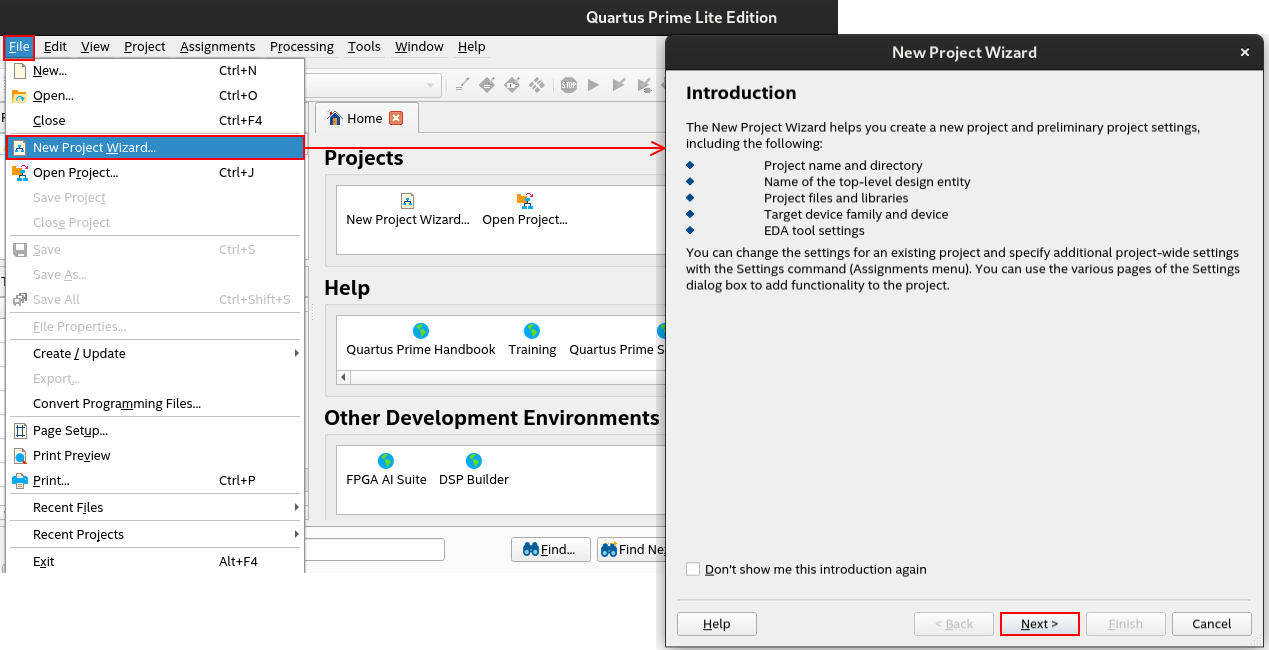Click the Stop compilation toolbar icon
Viewport: 1269px width, 650px height.
(569, 85)
